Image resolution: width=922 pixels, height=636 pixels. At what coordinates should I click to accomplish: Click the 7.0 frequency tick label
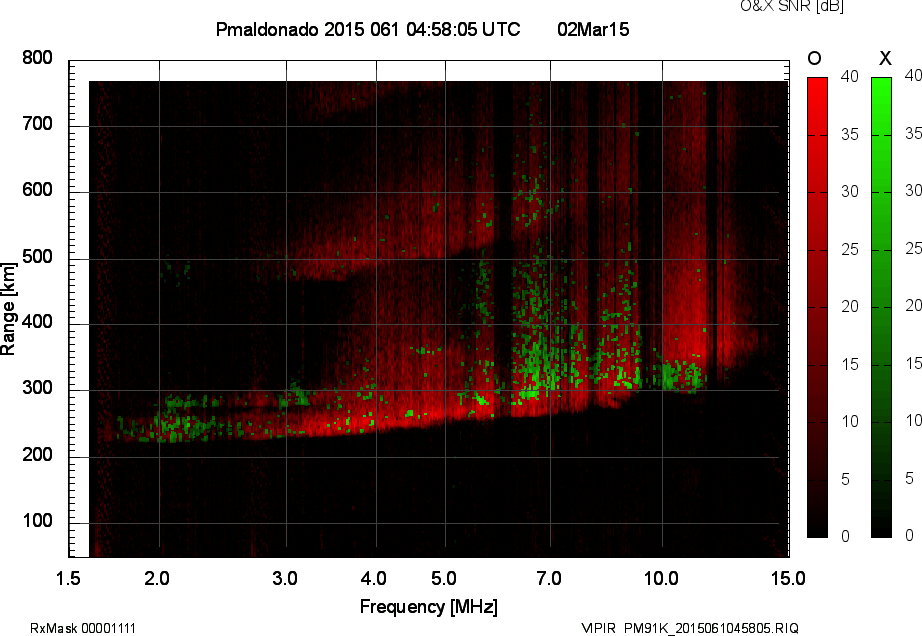click(x=549, y=578)
